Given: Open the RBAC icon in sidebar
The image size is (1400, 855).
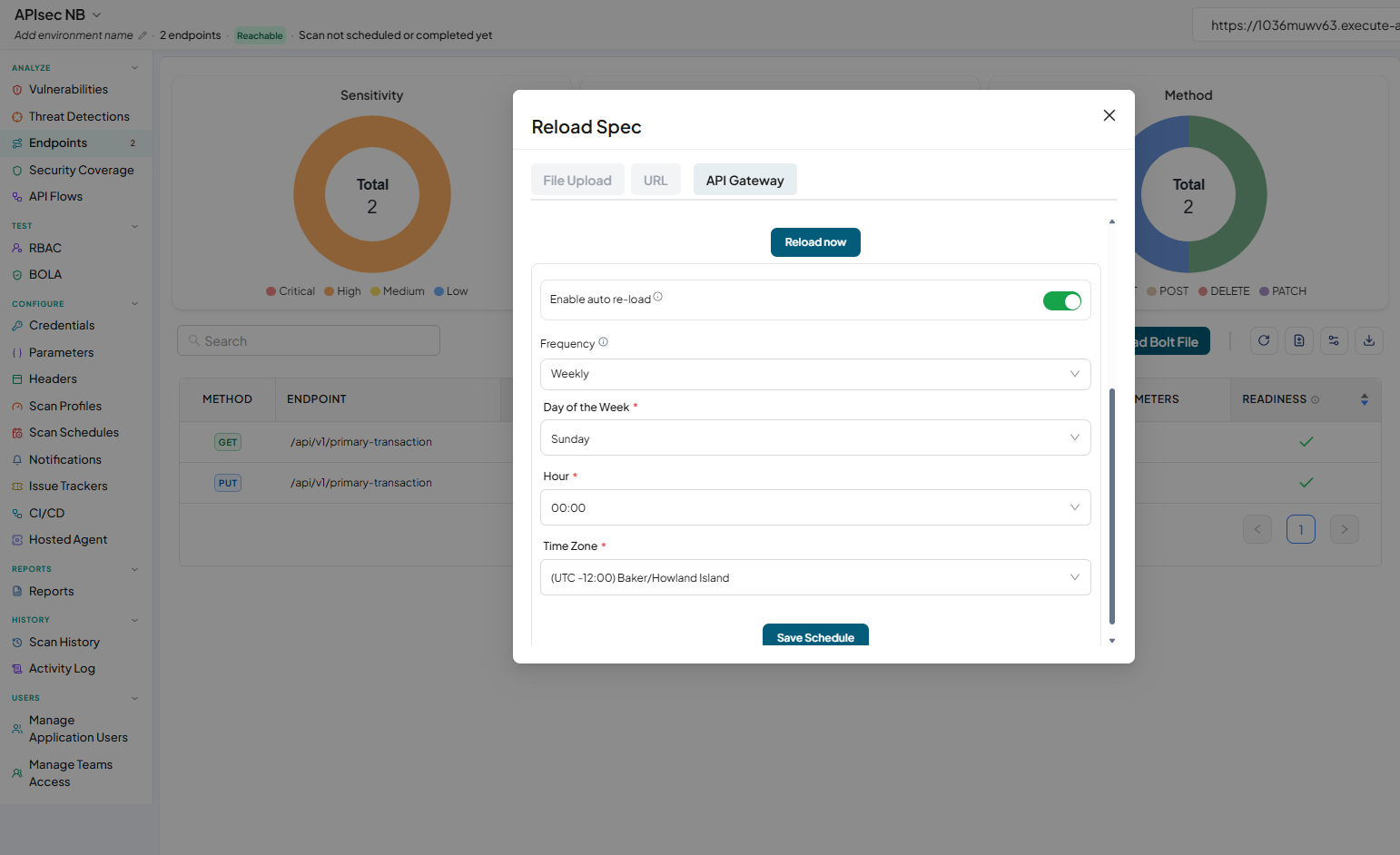Looking at the screenshot, I should (17, 249).
